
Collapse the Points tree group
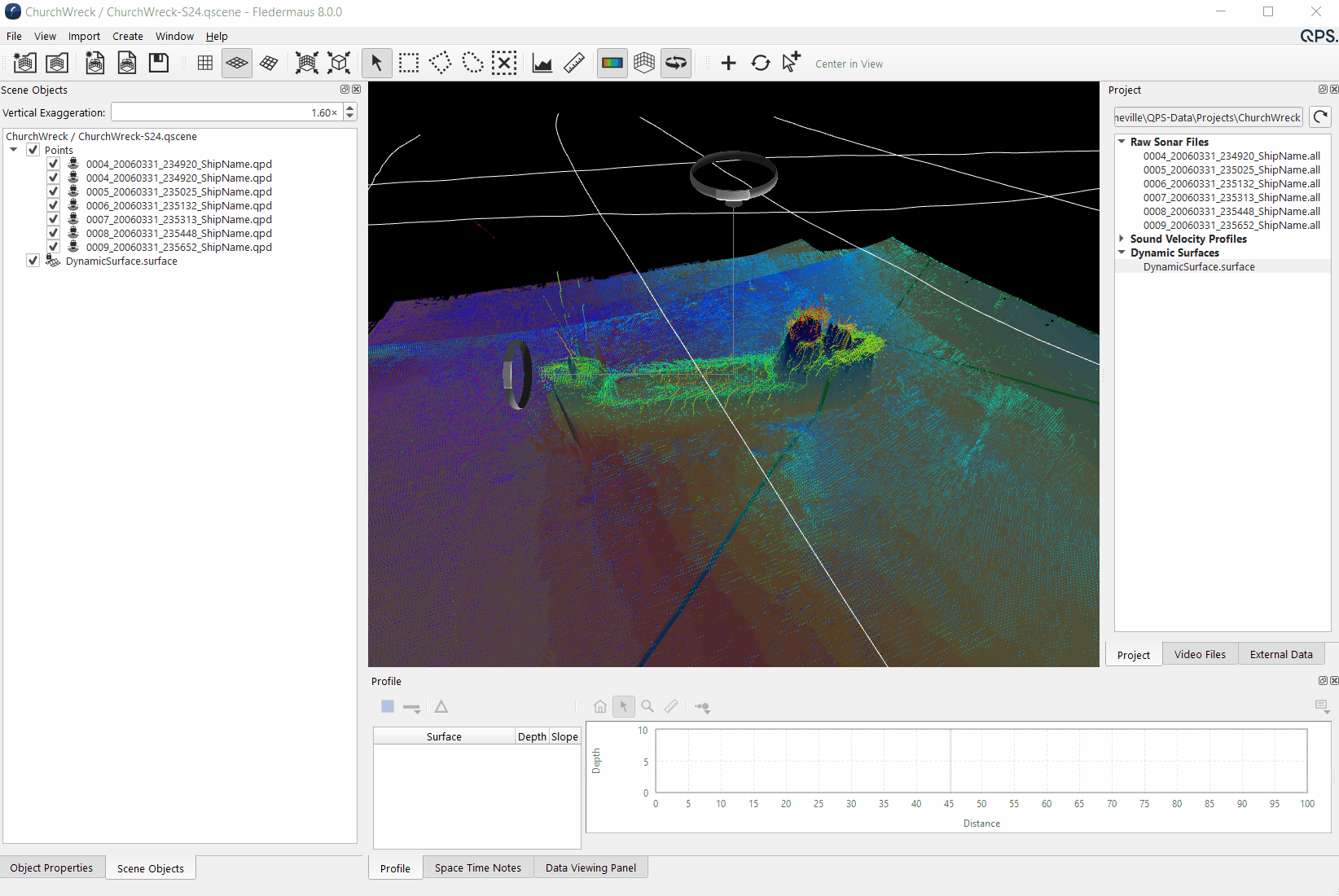click(14, 150)
